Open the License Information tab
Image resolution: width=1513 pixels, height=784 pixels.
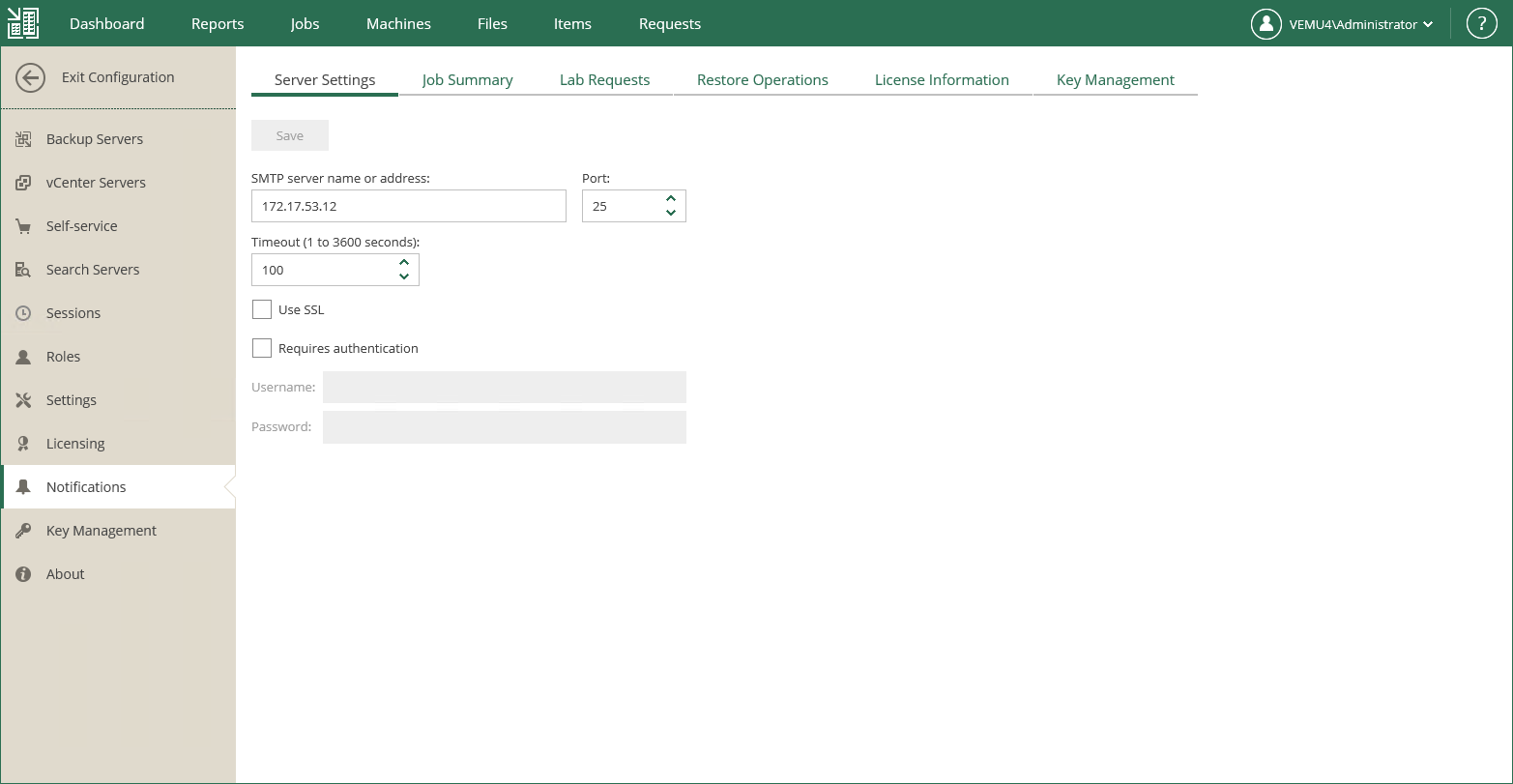pos(942,80)
